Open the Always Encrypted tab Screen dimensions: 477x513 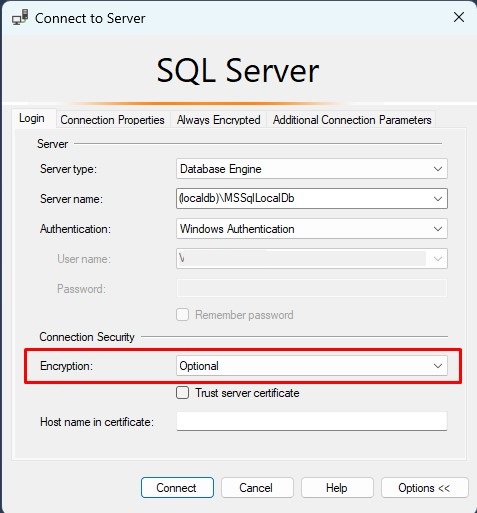[x=219, y=120]
